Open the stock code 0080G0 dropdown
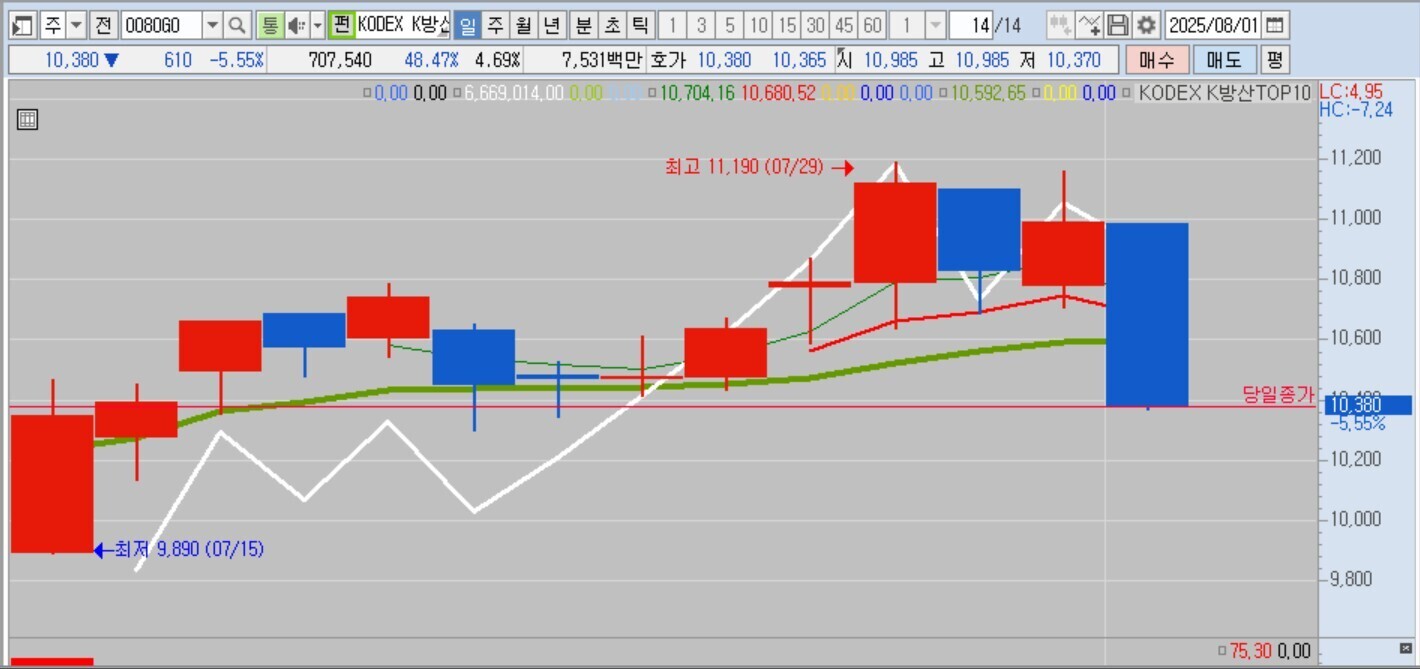The height and width of the screenshot is (669, 1420). [x=212, y=25]
